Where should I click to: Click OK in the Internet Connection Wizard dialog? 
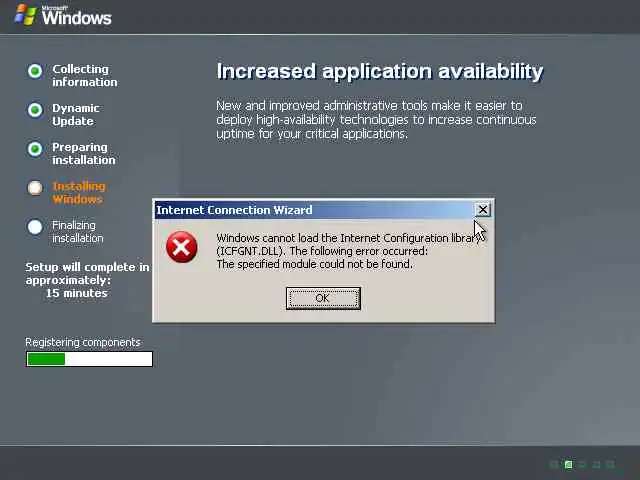pos(323,298)
